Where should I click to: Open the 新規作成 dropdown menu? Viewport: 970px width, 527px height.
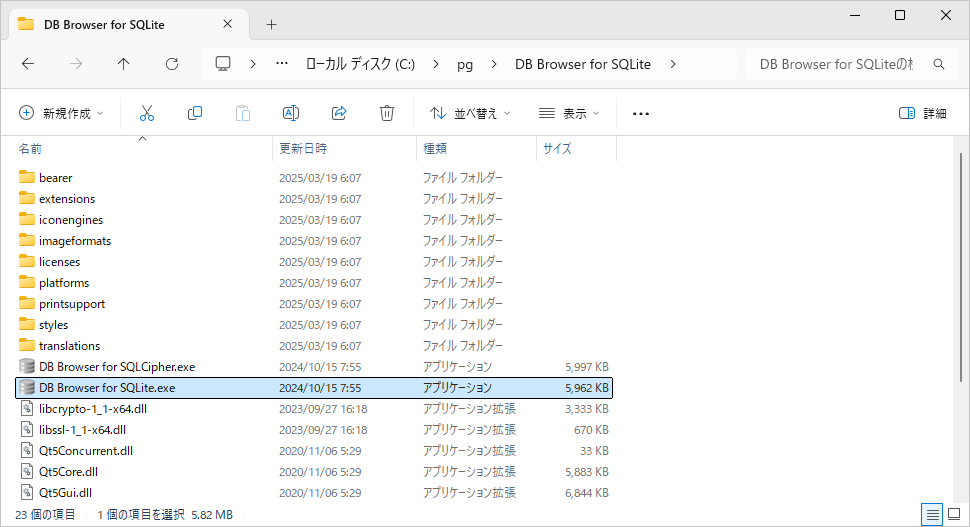(x=61, y=113)
